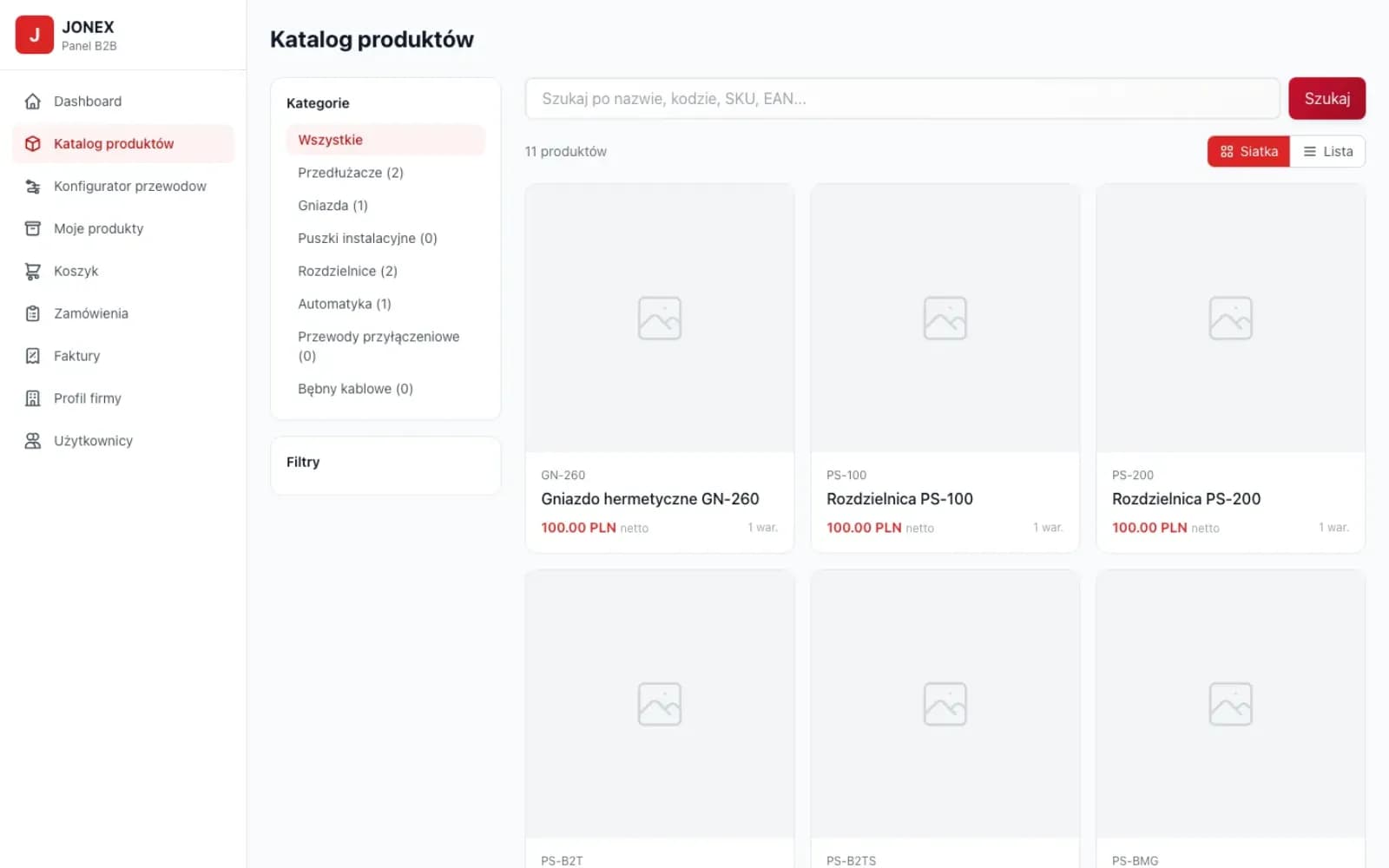
Task: Select Puszki instalacyjne (0) category
Action: tap(385, 239)
